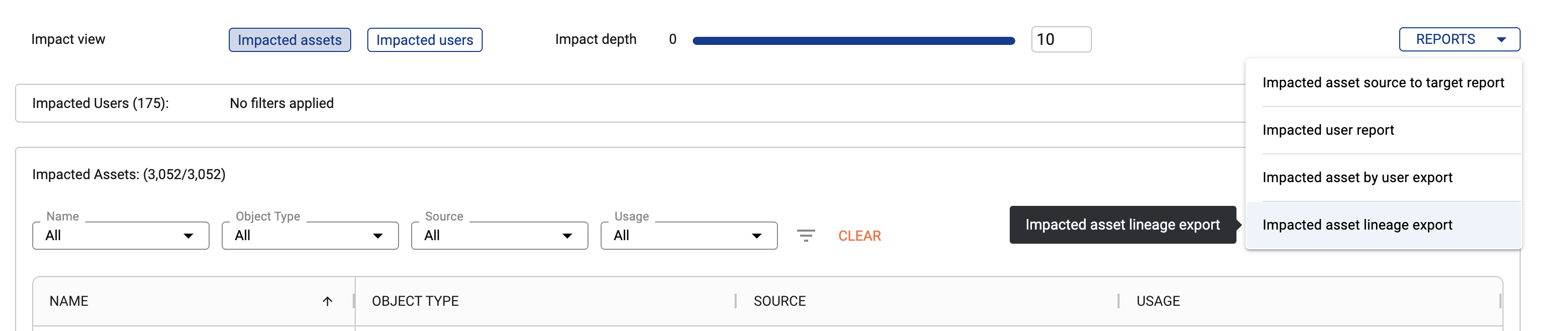The width and height of the screenshot is (1568, 331).
Task: Click the NAME column header
Action: click(x=69, y=301)
